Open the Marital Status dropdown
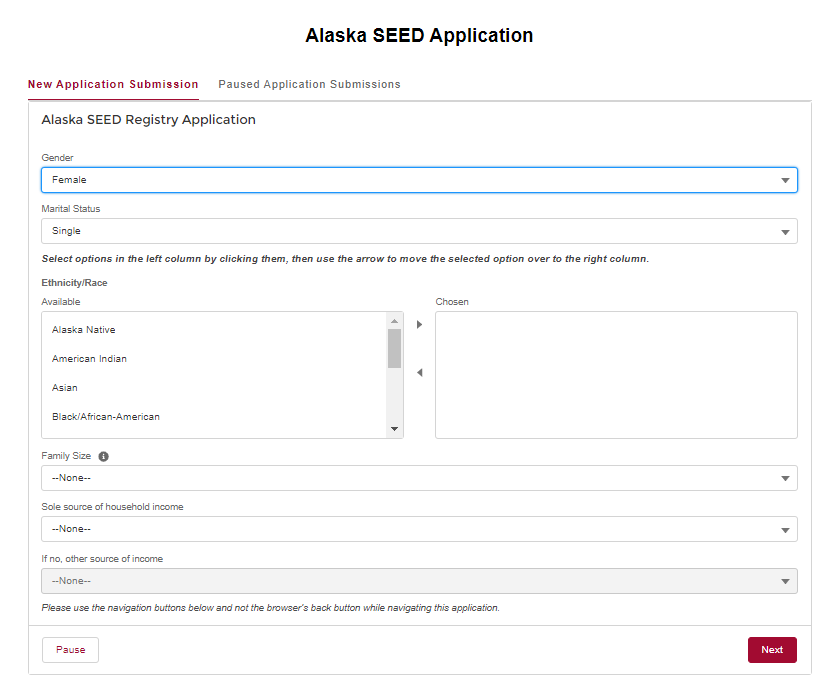Screen dimensions: 831x679 419,231
